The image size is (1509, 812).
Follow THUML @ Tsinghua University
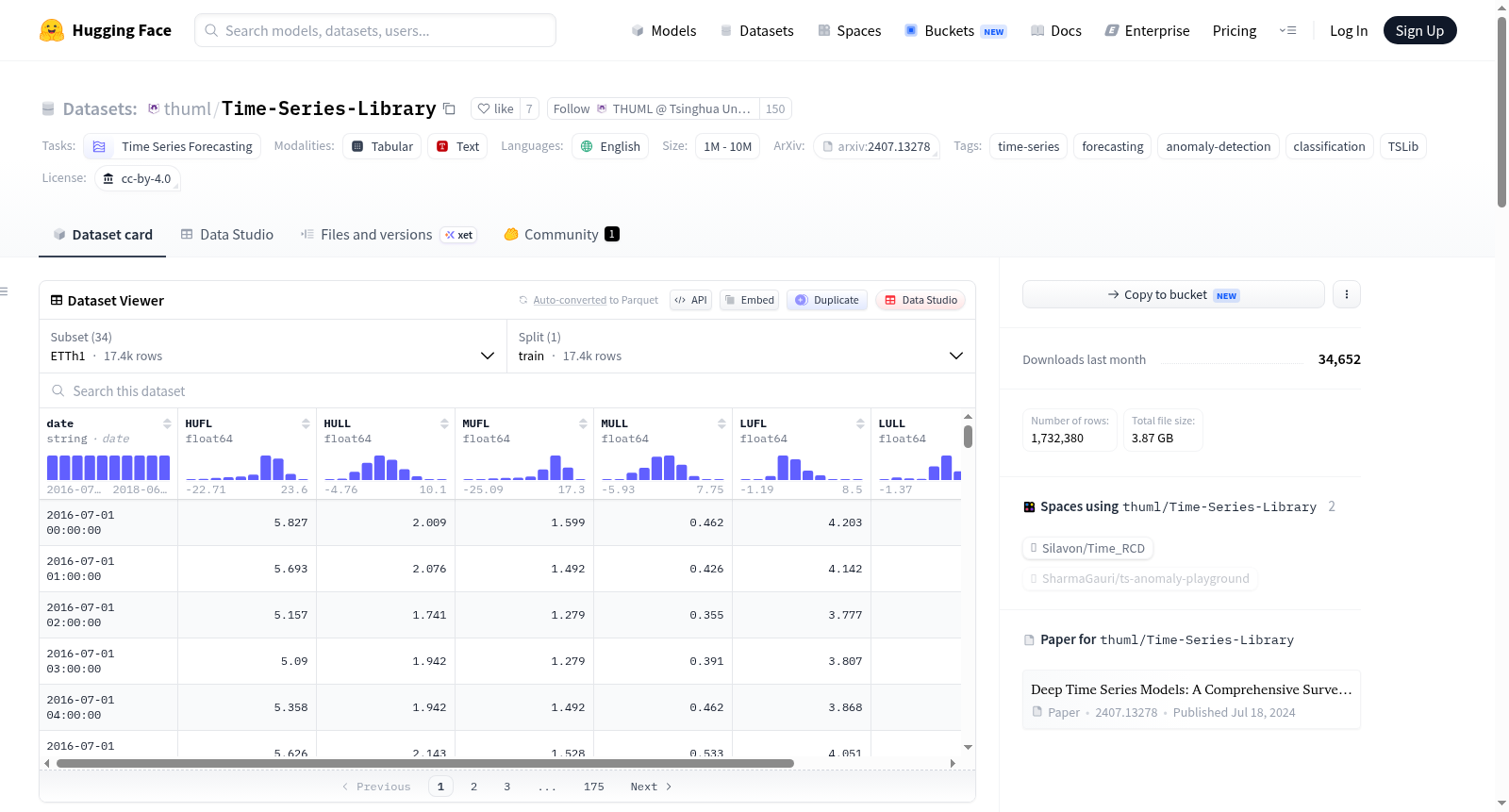pyautogui.click(x=653, y=108)
